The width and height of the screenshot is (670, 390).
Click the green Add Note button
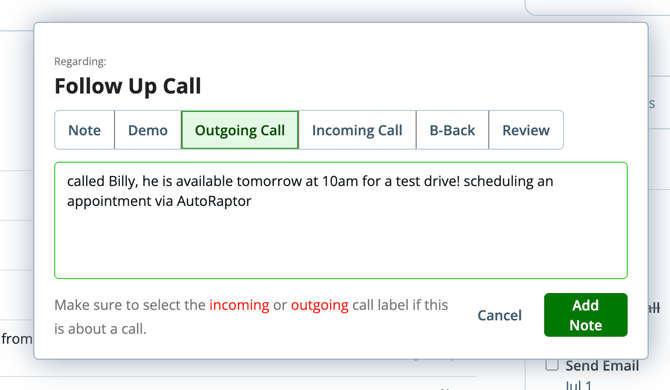tap(585, 315)
